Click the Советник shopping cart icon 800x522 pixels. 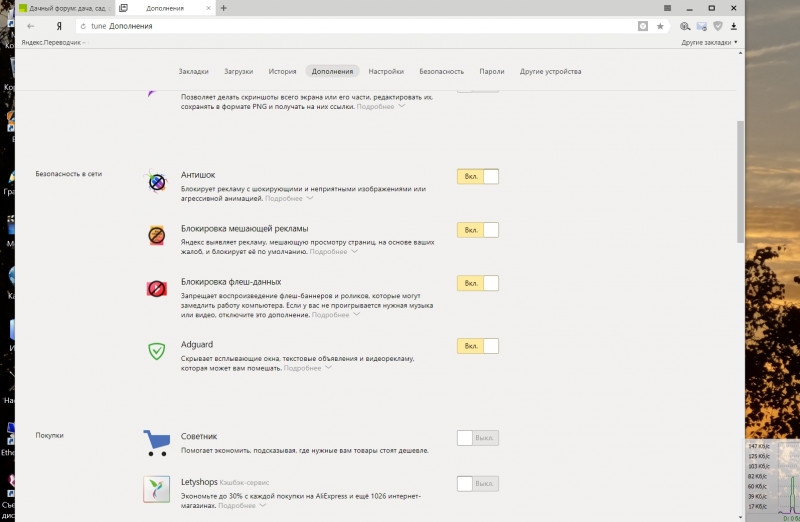(x=157, y=442)
